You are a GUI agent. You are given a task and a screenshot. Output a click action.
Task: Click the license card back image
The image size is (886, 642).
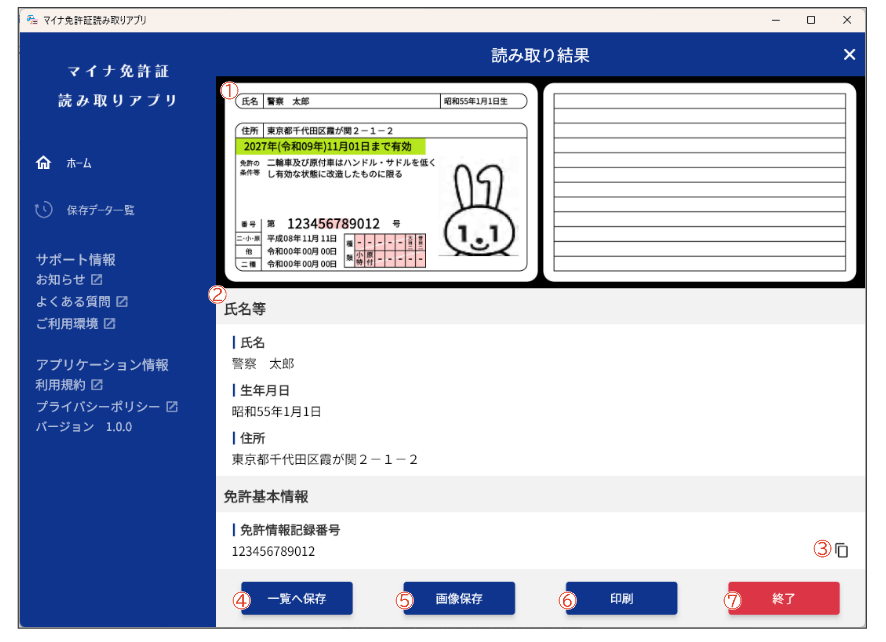[699, 182]
